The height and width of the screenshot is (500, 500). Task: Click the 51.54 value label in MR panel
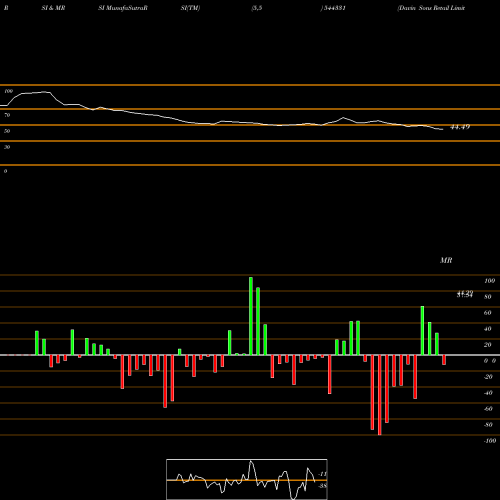465,295
